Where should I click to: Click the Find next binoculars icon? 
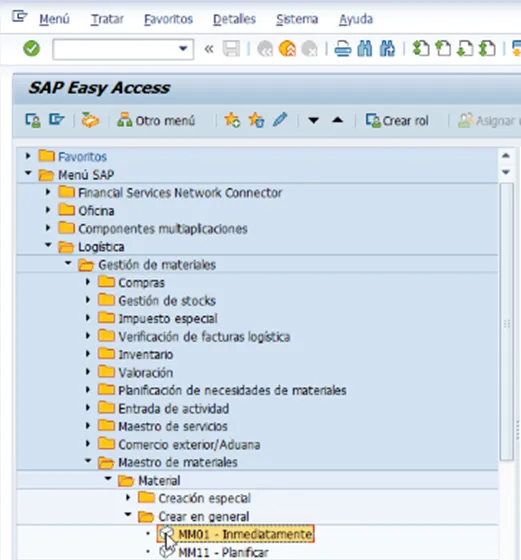387,49
